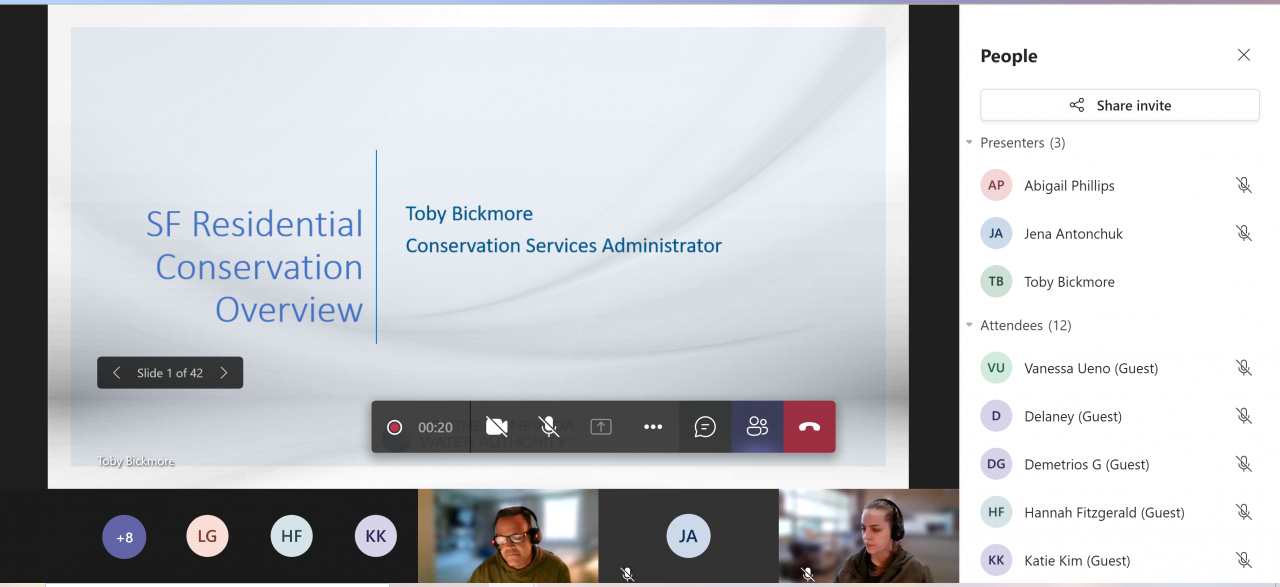Click Vanessa Ueno muted mic icon
Viewport: 1280px width, 587px height.
[x=1244, y=368]
